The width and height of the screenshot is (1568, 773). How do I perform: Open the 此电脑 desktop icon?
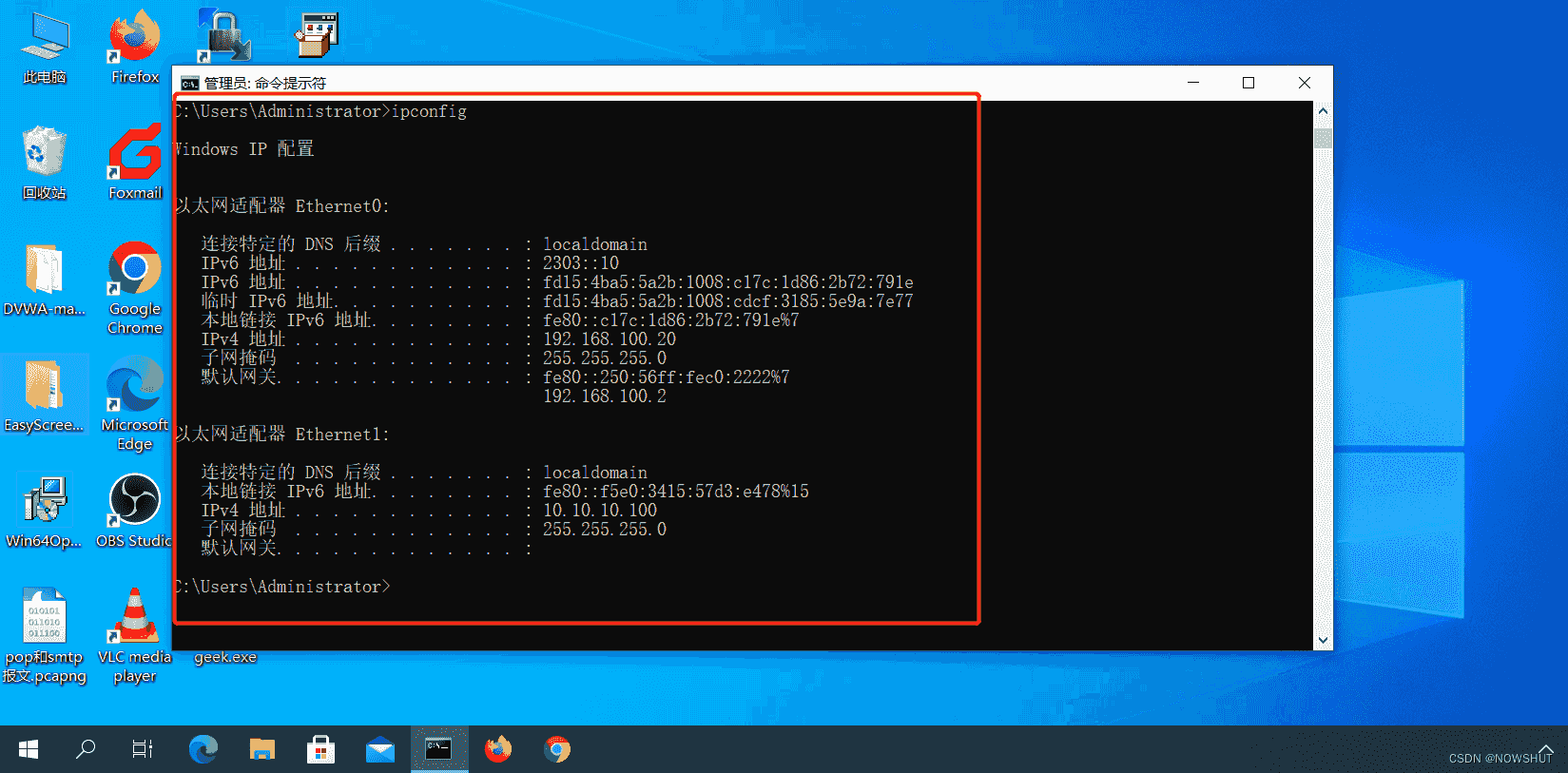click(x=45, y=48)
